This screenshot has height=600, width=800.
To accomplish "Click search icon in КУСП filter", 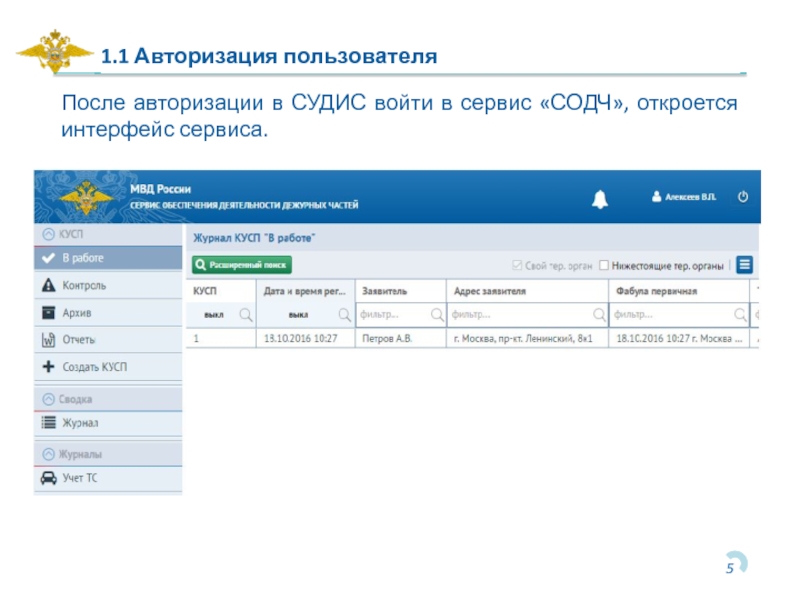I will pos(245,315).
